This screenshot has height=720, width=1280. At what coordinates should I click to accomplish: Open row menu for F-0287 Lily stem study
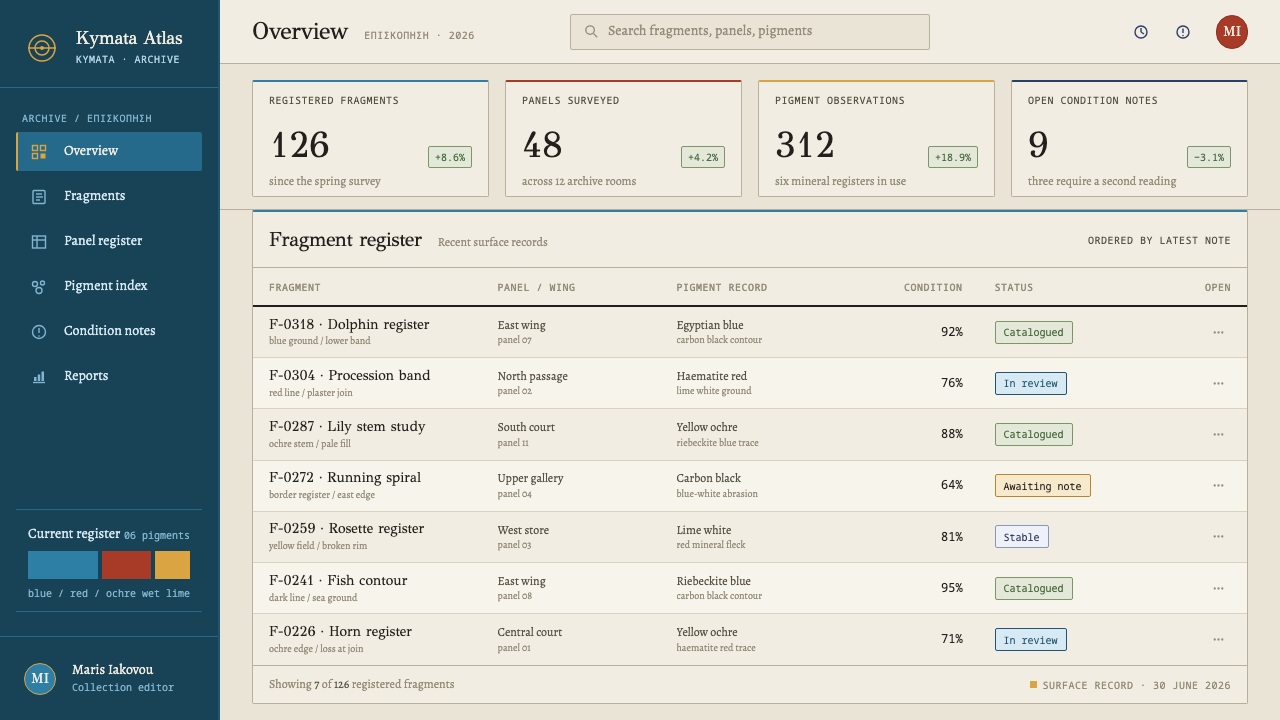(x=1218, y=434)
